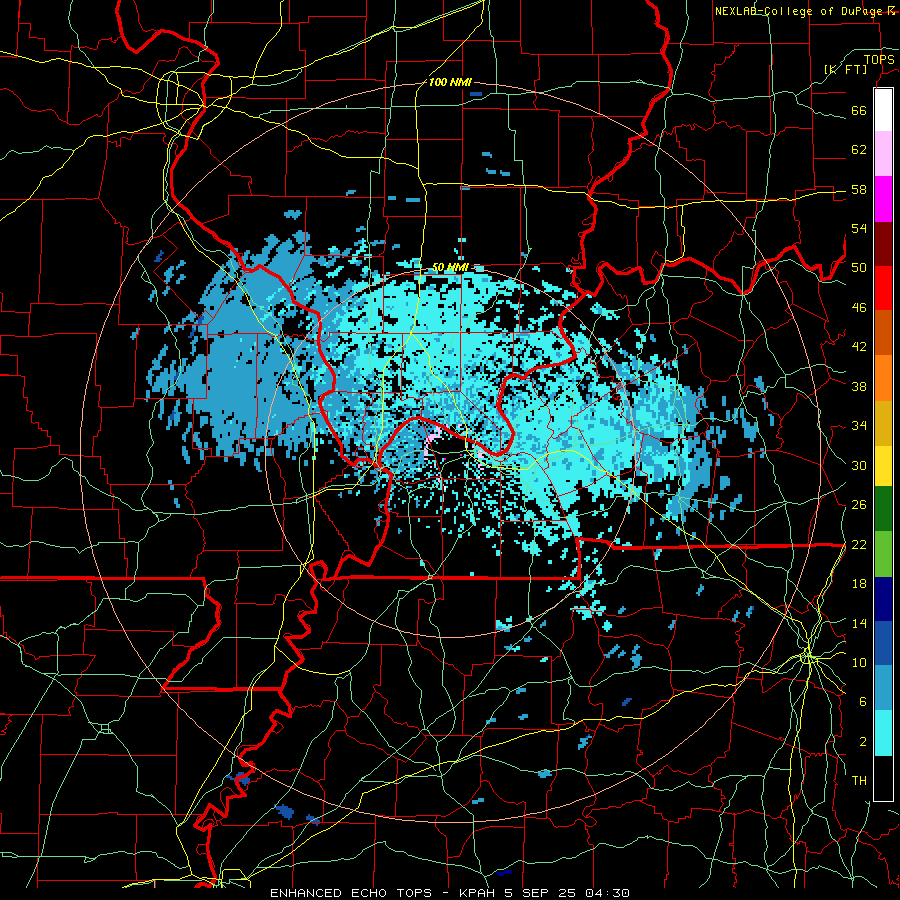Image resolution: width=900 pixels, height=900 pixels.
Task: Click the legend value 38
Action: tap(859, 386)
